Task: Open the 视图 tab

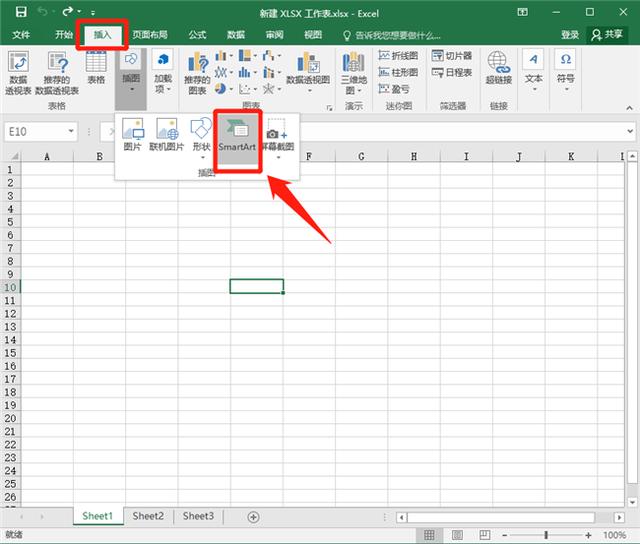Action: (313, 35)
